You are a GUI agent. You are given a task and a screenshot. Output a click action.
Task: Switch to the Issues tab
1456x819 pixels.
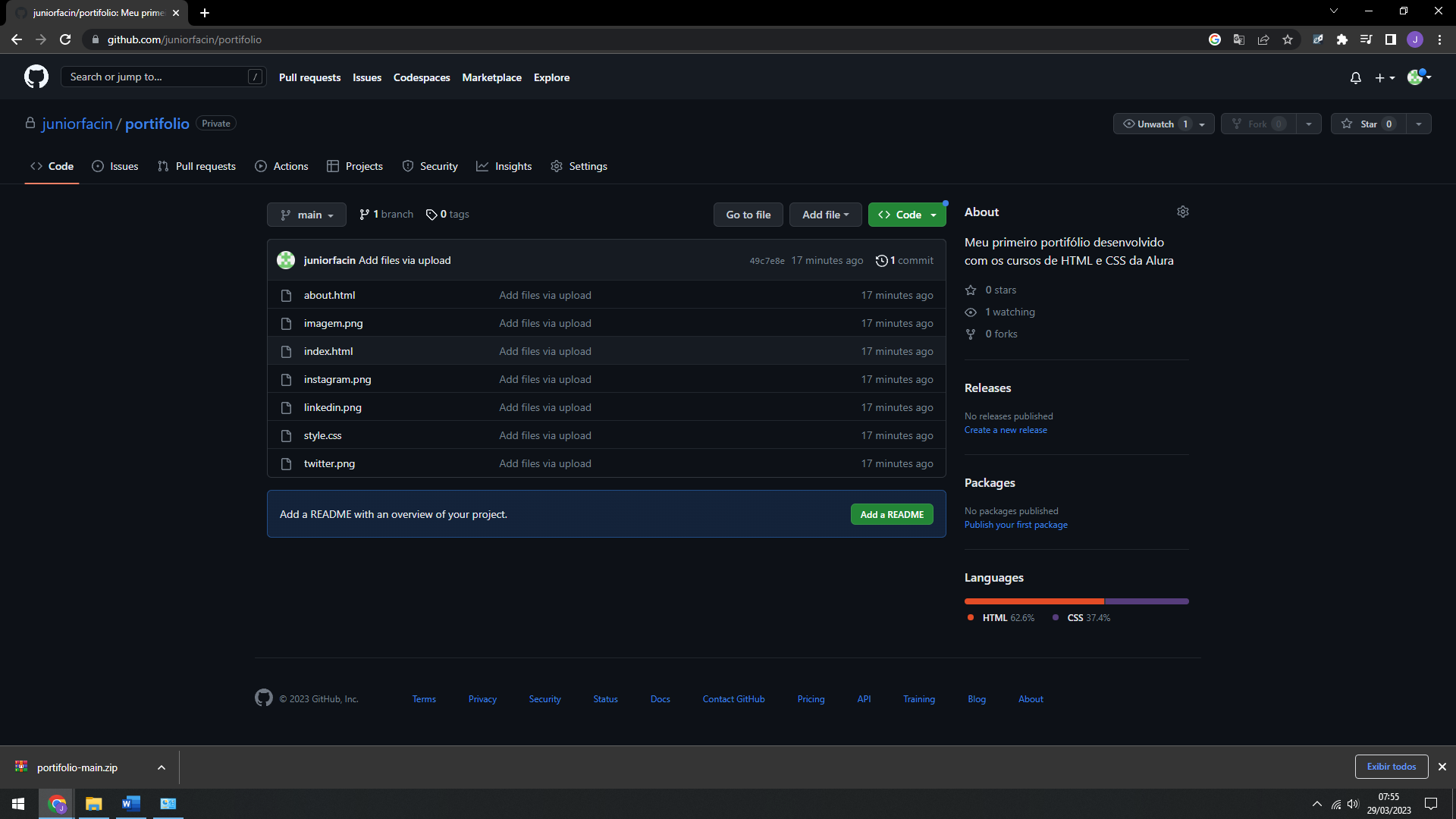point(115,166)
